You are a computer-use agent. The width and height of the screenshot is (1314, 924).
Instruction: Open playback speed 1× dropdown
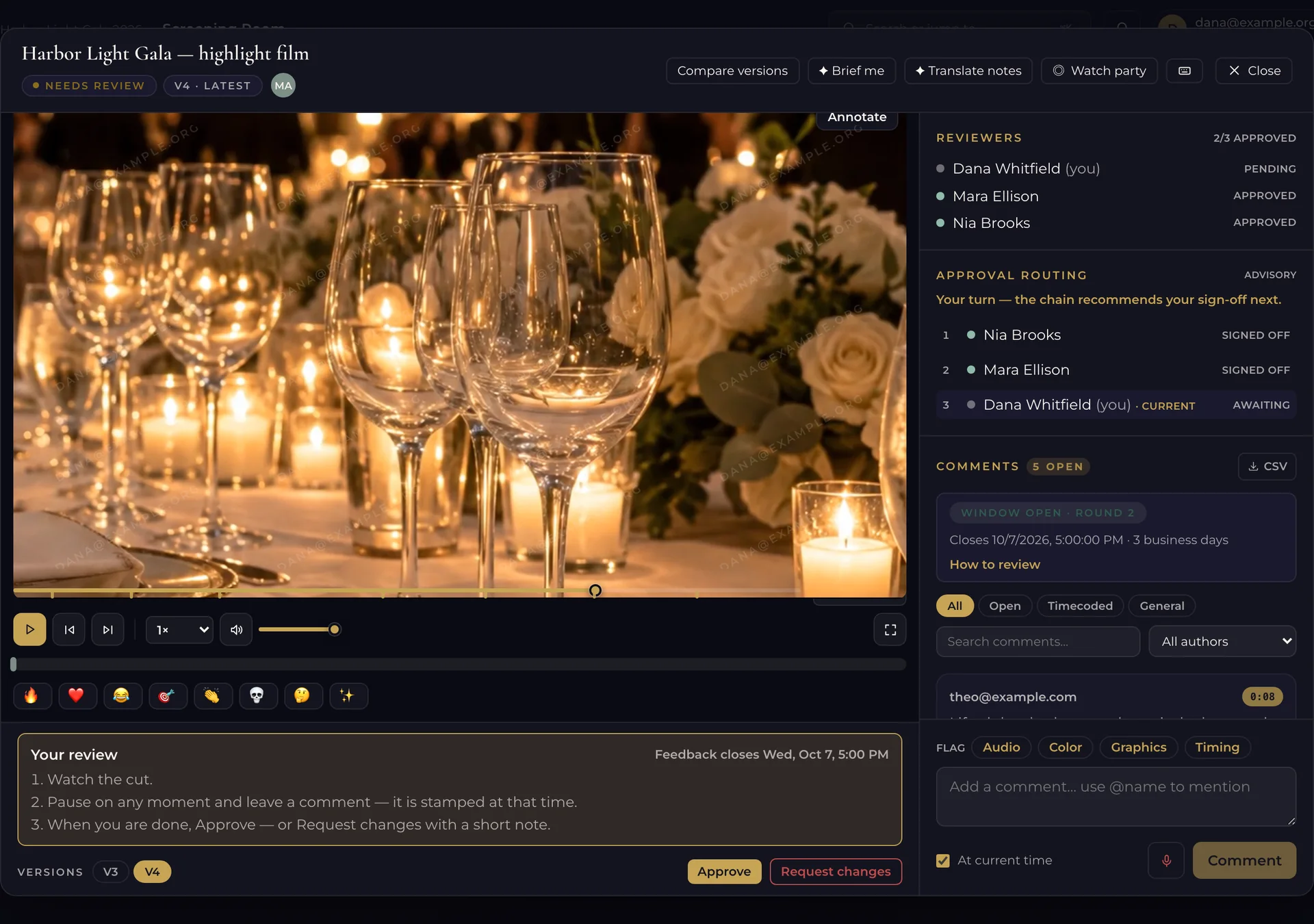(179, 630)
